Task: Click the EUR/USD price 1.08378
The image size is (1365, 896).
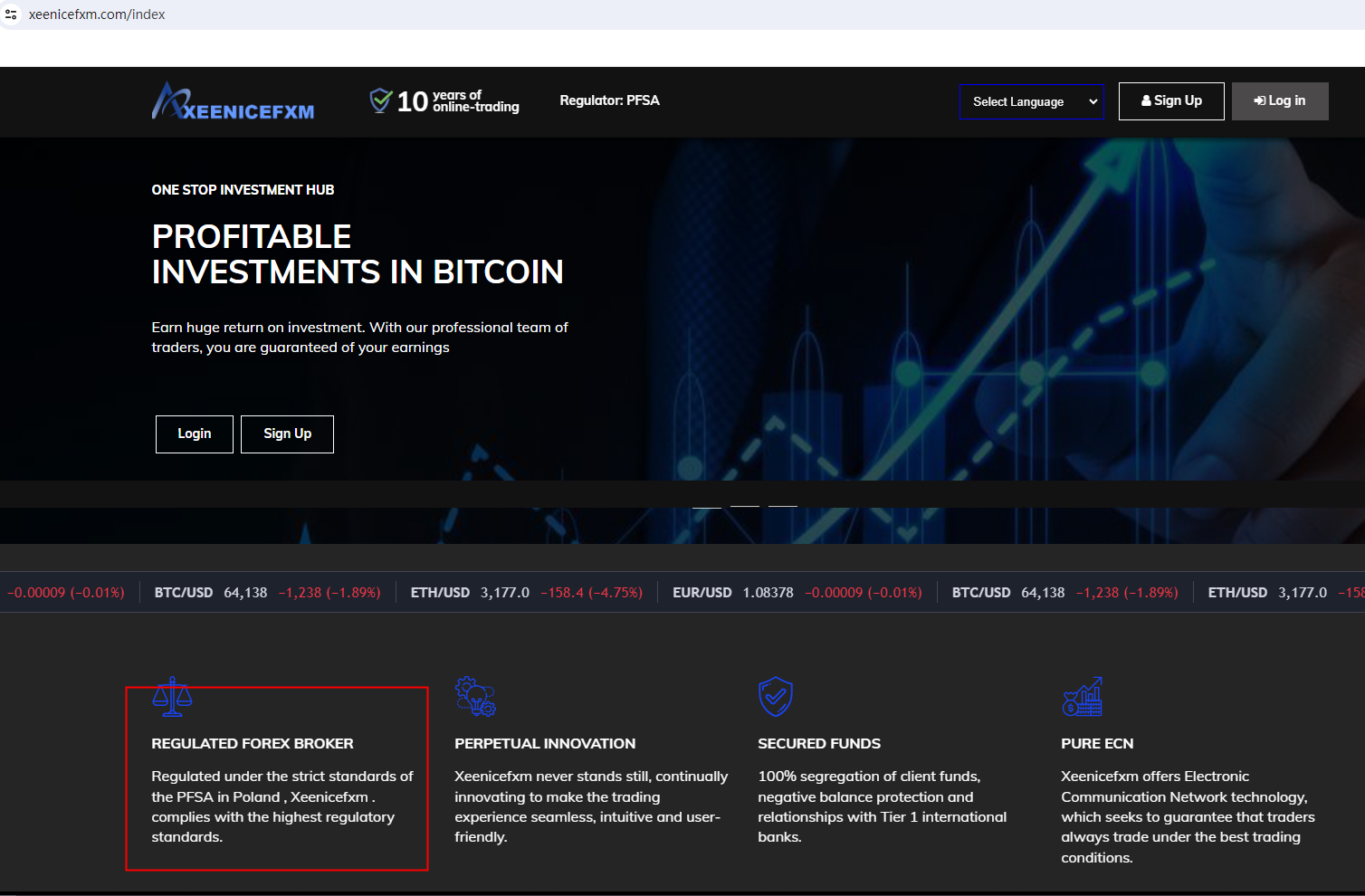Action: click(x=768, y=593)
